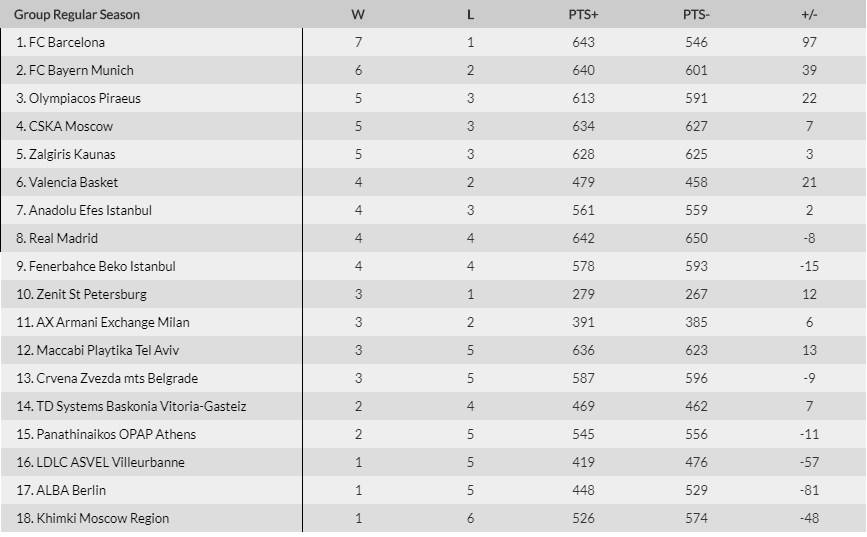This screenshot has height=537, width=867.
Task: Select Zenit St Petersburg in standings
Action: 88,294
